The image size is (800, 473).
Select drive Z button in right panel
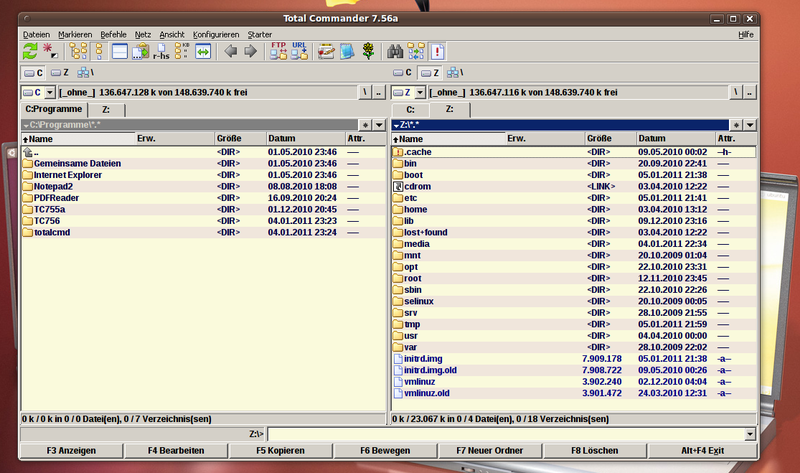click(430, 73)
